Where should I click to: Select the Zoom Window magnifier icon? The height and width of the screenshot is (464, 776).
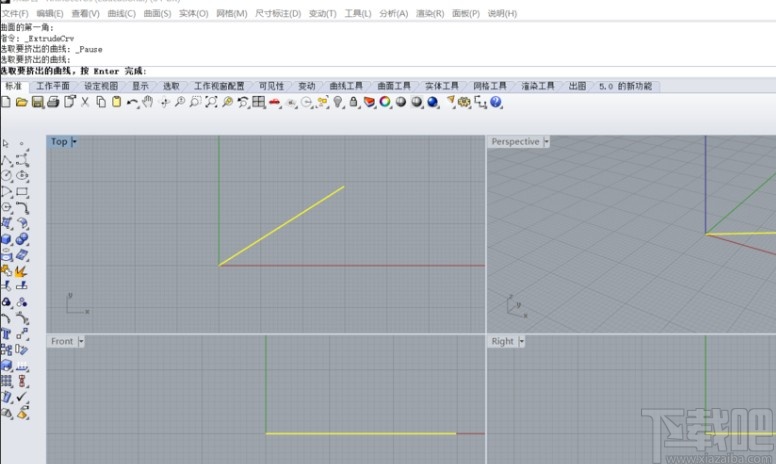tap(195, 102)
